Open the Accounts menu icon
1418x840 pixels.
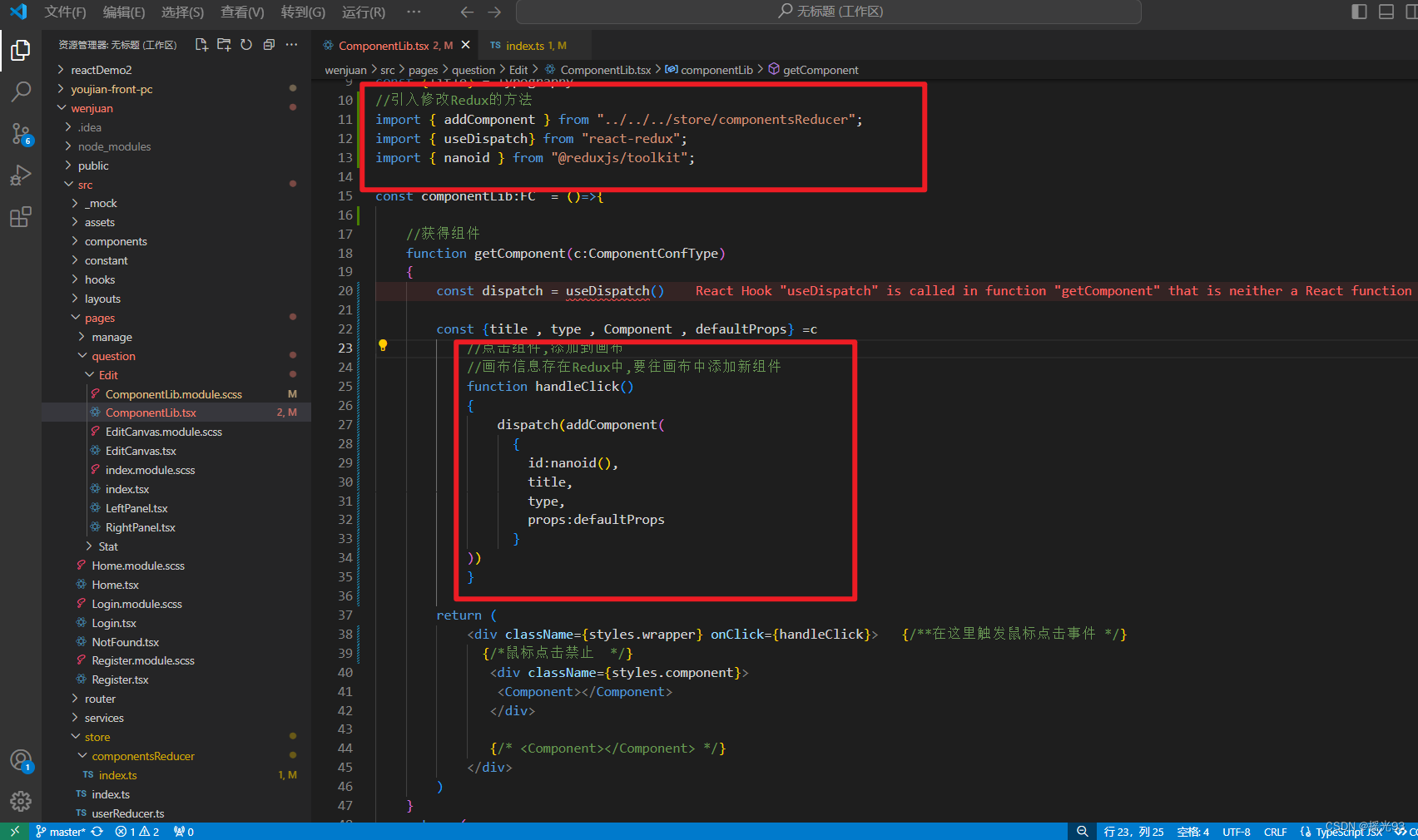pyautogui.click(x=20, y=761)
